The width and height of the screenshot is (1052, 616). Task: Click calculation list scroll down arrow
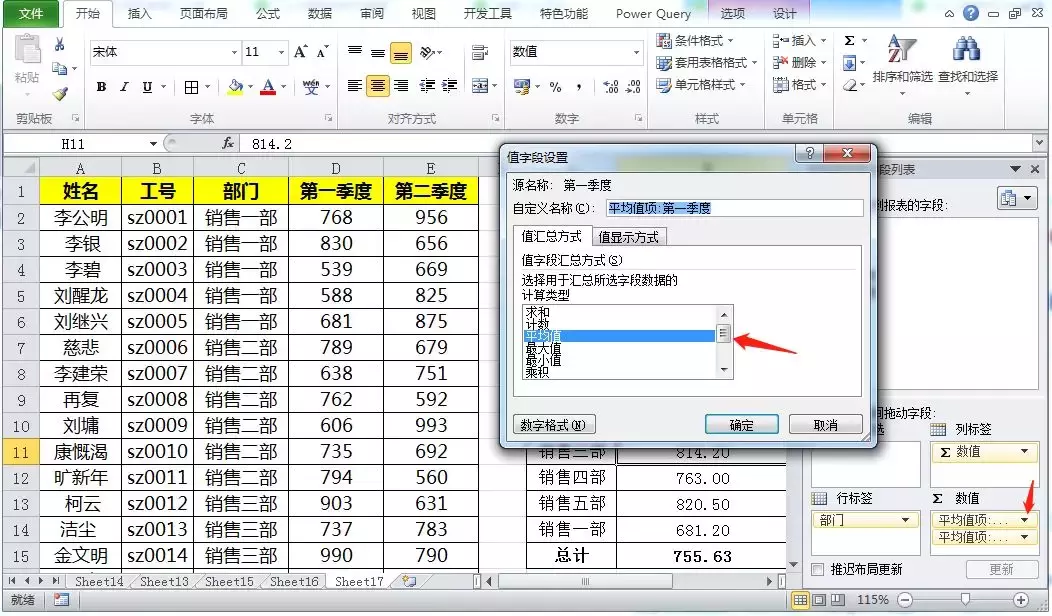(x=723, y=370)
